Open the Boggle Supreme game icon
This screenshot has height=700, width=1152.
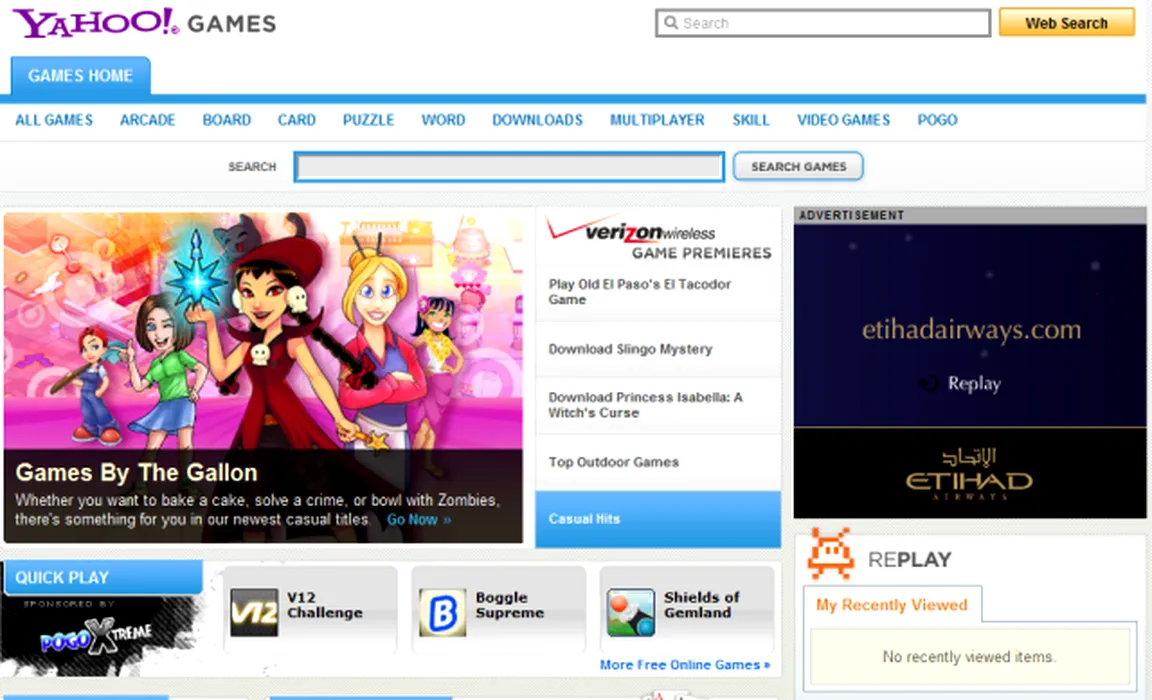tap(442, 612)
